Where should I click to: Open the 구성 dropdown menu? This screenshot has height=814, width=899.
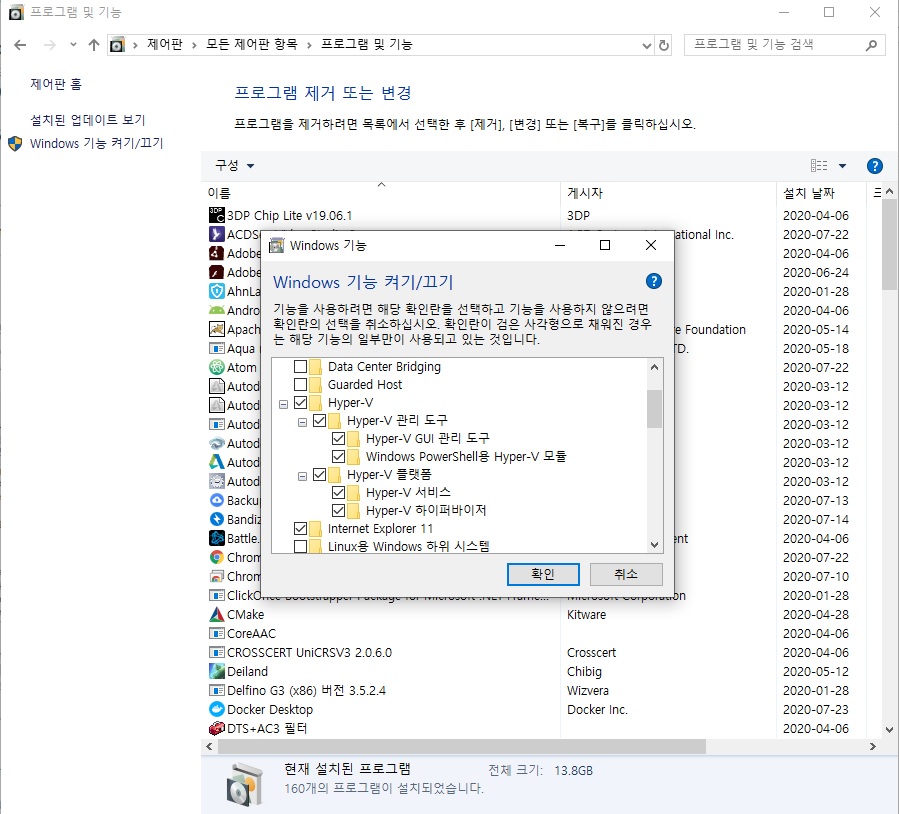pyautogui.click(x=234, y=166)
